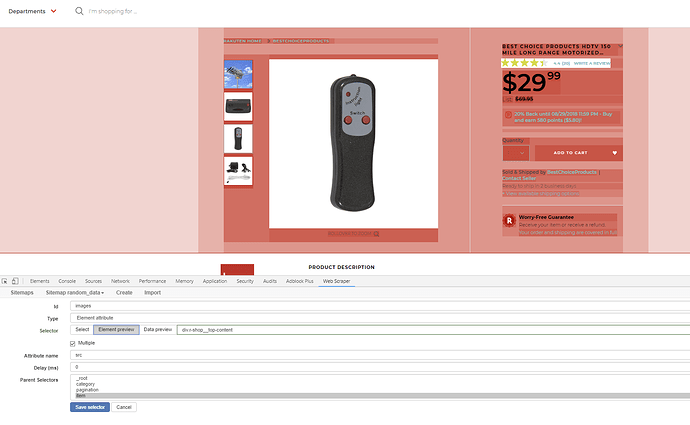Screen dimensions: 690x425
Task: Open the Console tab in DevTools
Action: tap(67, 282)
